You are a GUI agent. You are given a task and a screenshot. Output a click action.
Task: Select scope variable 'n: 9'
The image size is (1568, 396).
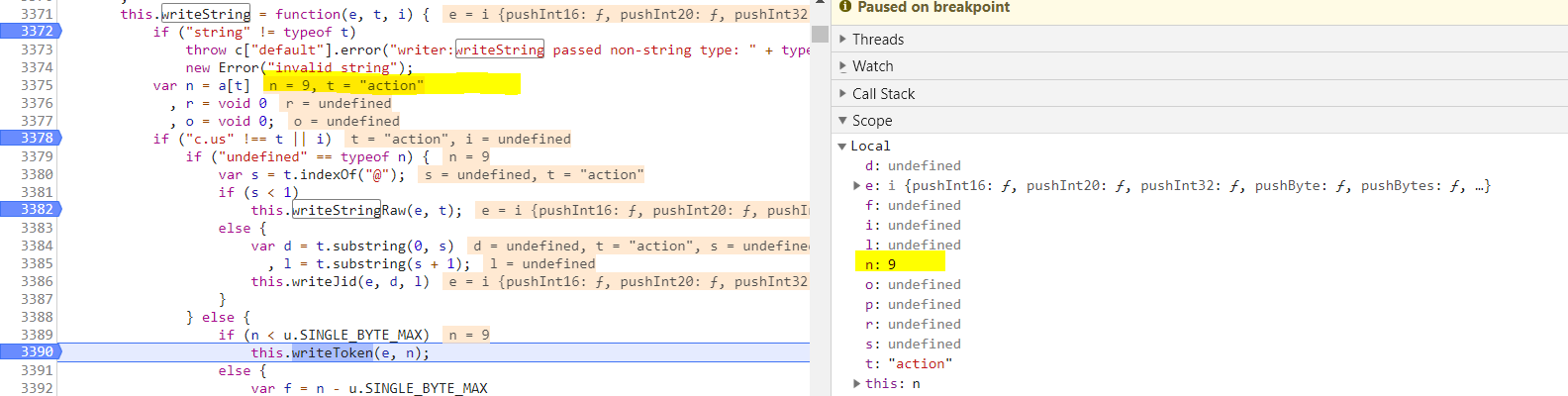pyautogui.click(x=880, y=264)
